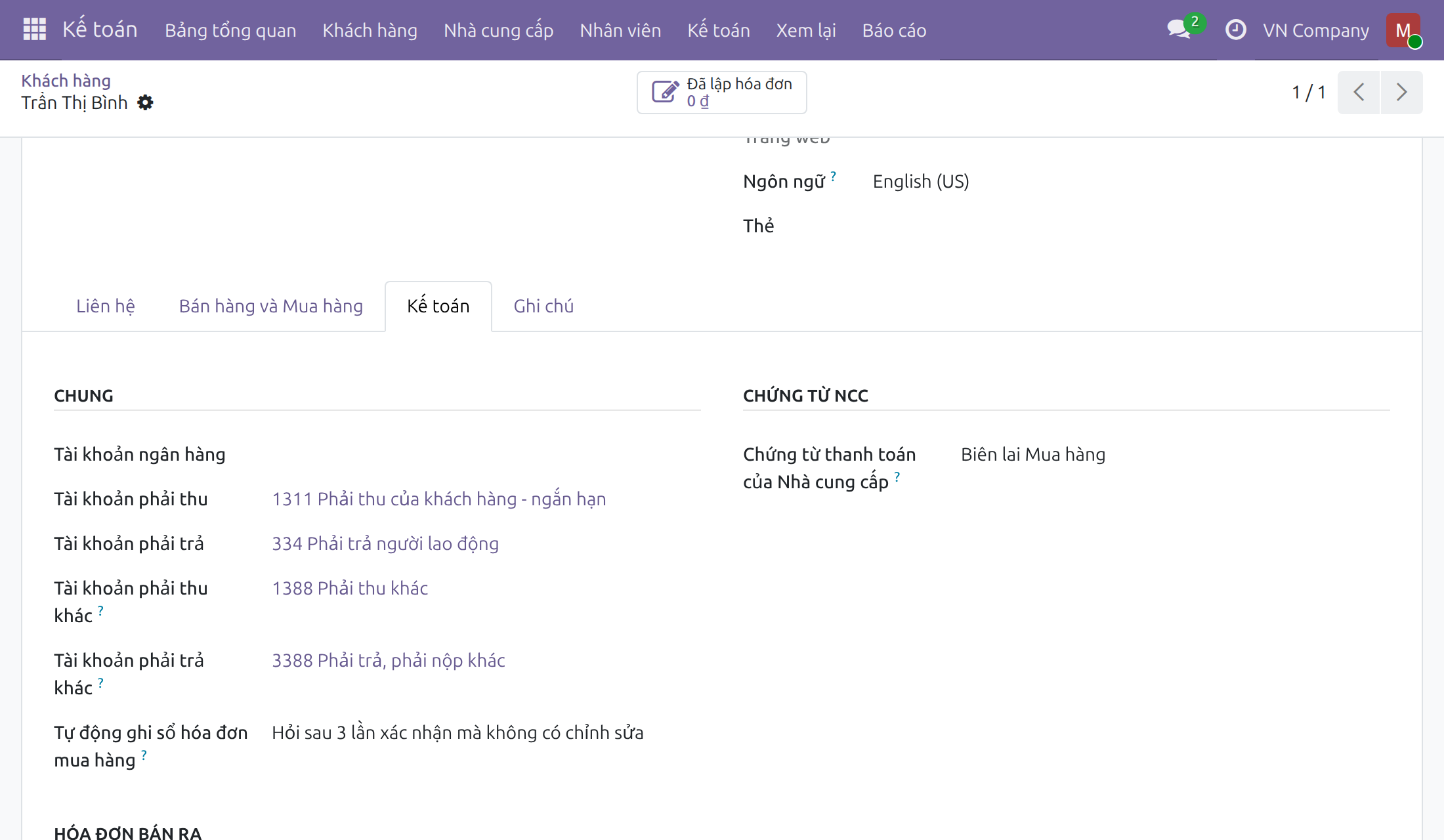This screenshot has height=840, width=1444.
Task: Go to the next record arrow
Action: tap(1401, 92)
